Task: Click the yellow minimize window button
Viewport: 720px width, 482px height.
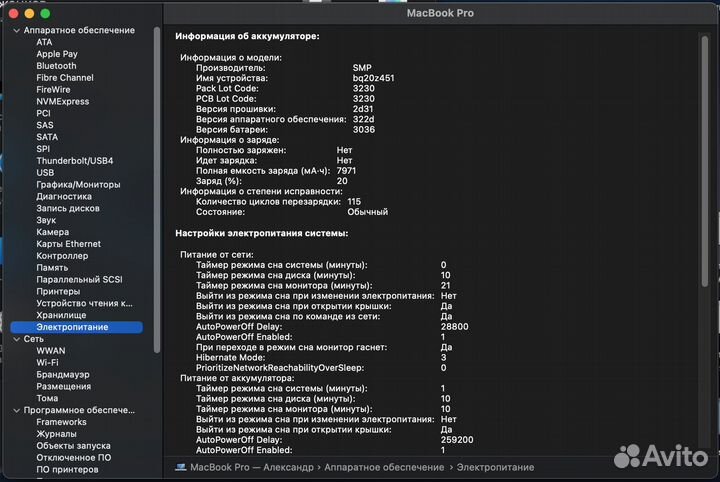Action: click(x=29, y=14)
